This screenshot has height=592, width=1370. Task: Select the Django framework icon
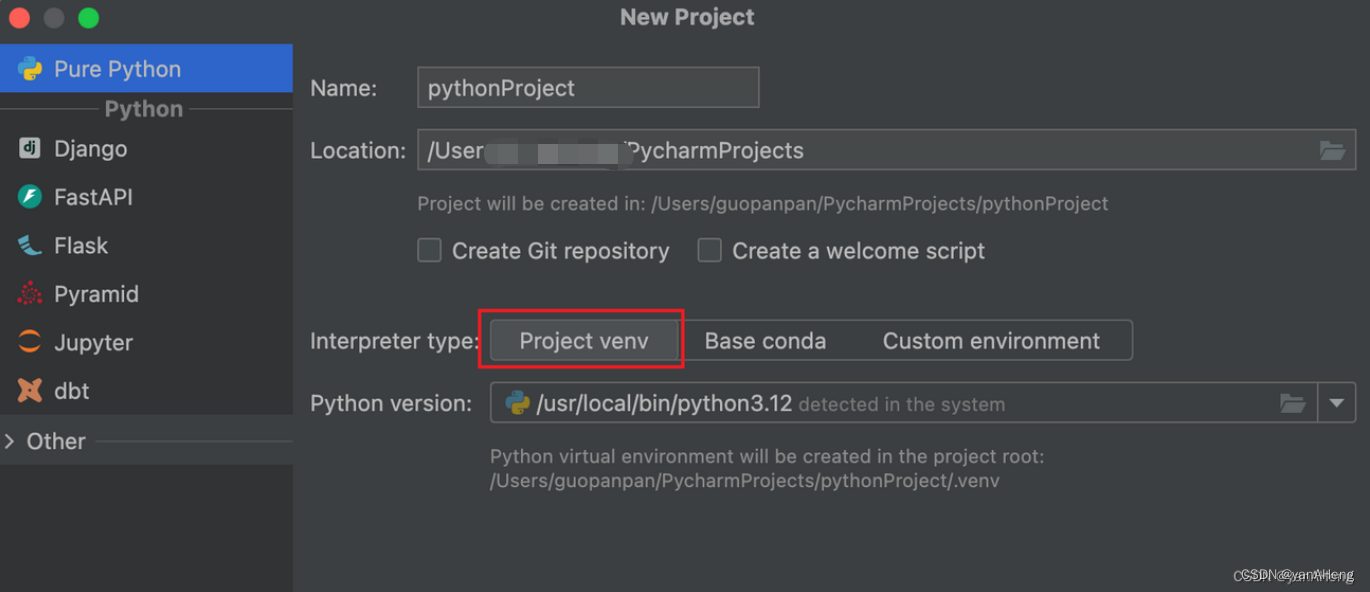tap(27, 148)
